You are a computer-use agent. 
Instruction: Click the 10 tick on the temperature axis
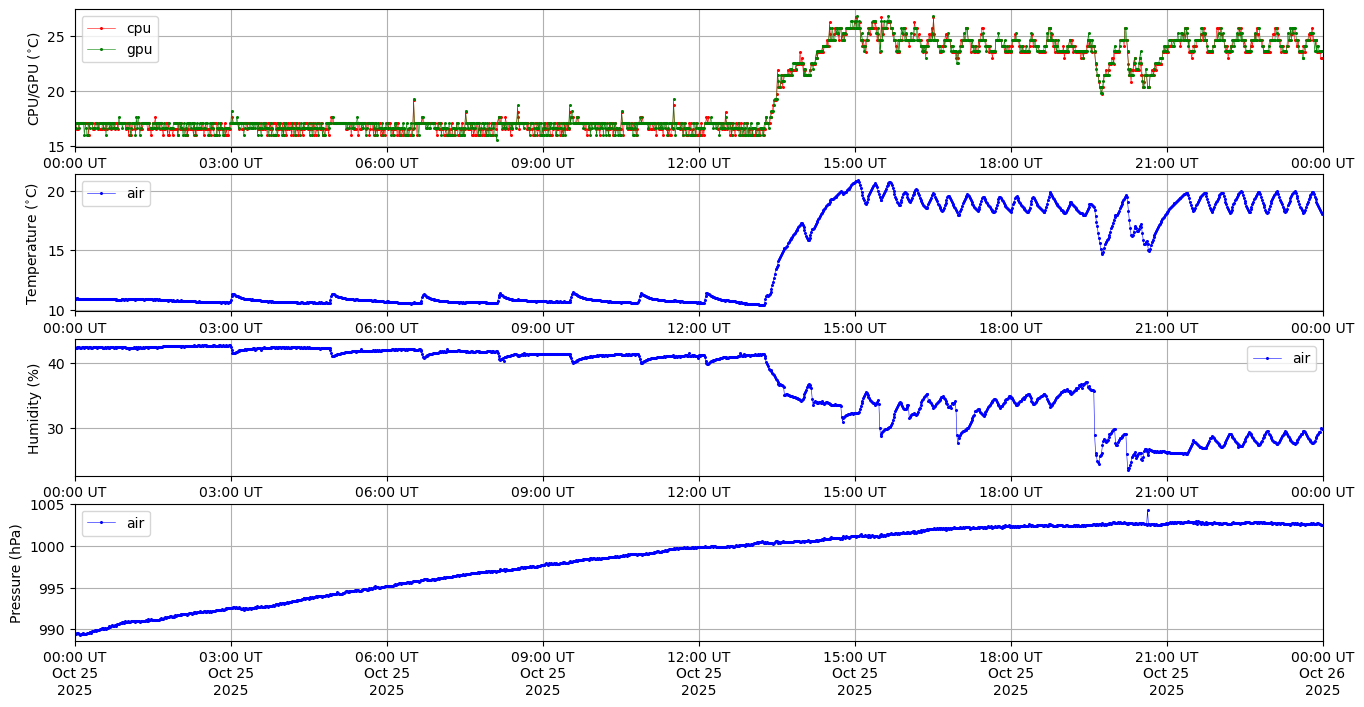[x=58, y=310]
